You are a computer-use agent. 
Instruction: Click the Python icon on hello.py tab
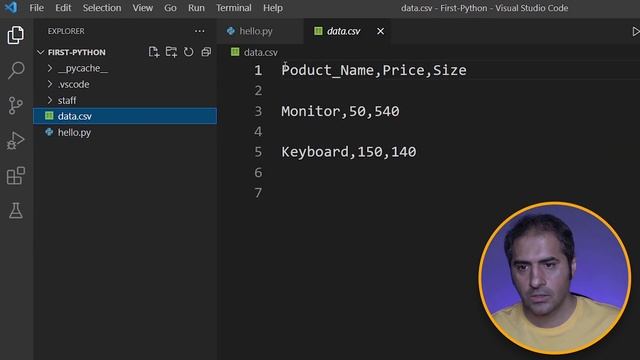coord(231,31)
